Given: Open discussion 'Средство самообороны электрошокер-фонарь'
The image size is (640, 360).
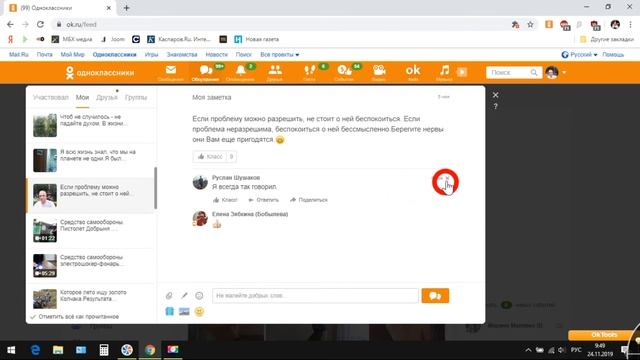Looking at the screenshot, I should point(91,266).
